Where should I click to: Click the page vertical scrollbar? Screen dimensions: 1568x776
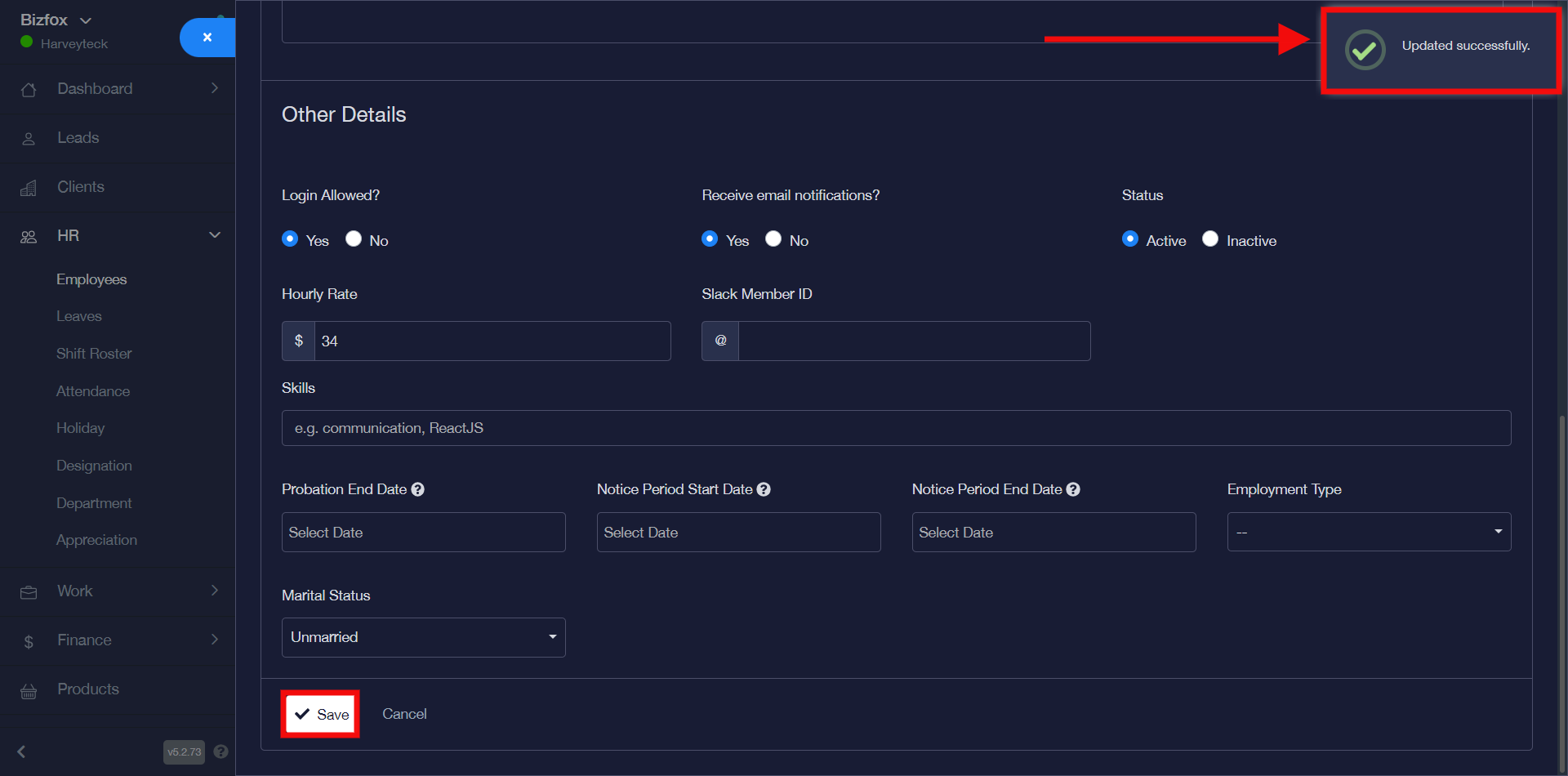pyautogui.click(x=1561, y=572)
